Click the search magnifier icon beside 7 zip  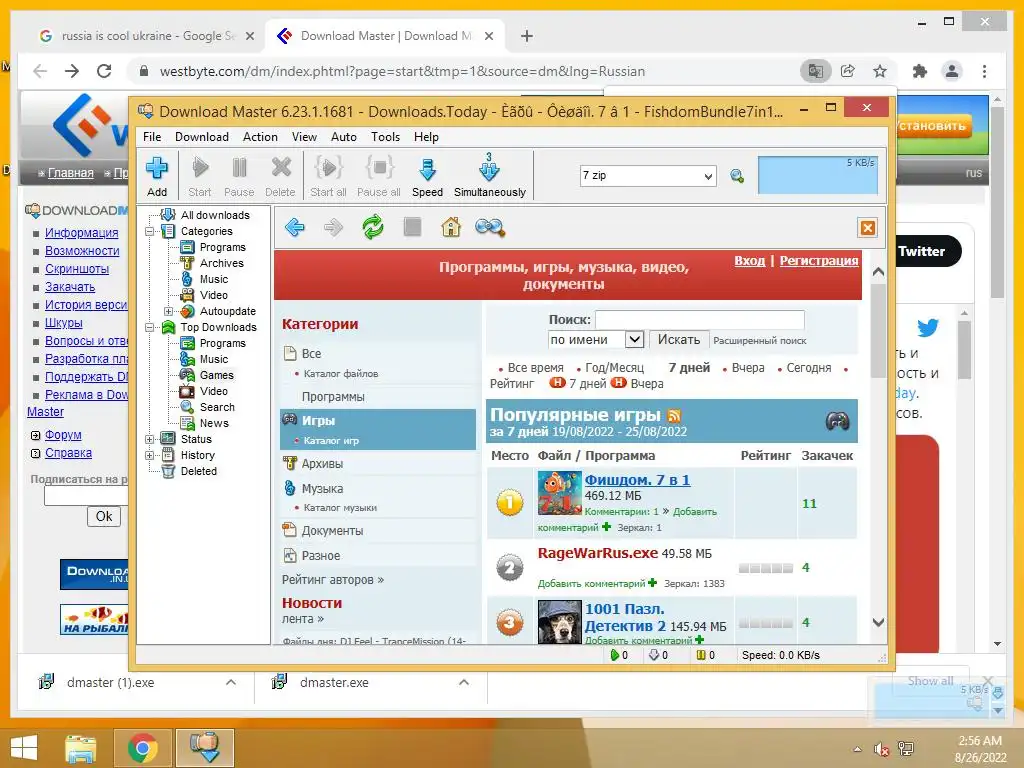(737, 176)
